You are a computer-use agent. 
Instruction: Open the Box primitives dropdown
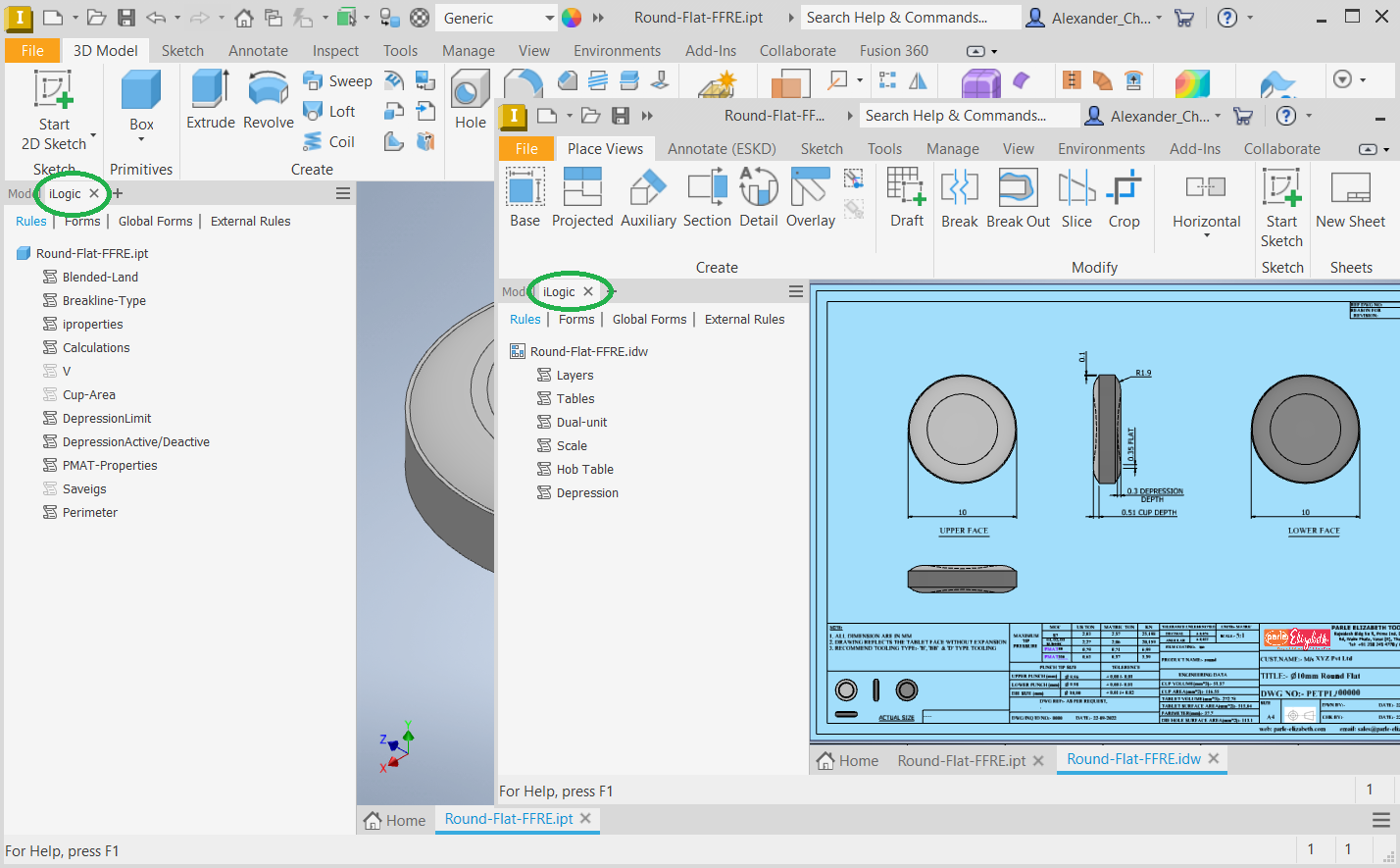pos(141,139)
